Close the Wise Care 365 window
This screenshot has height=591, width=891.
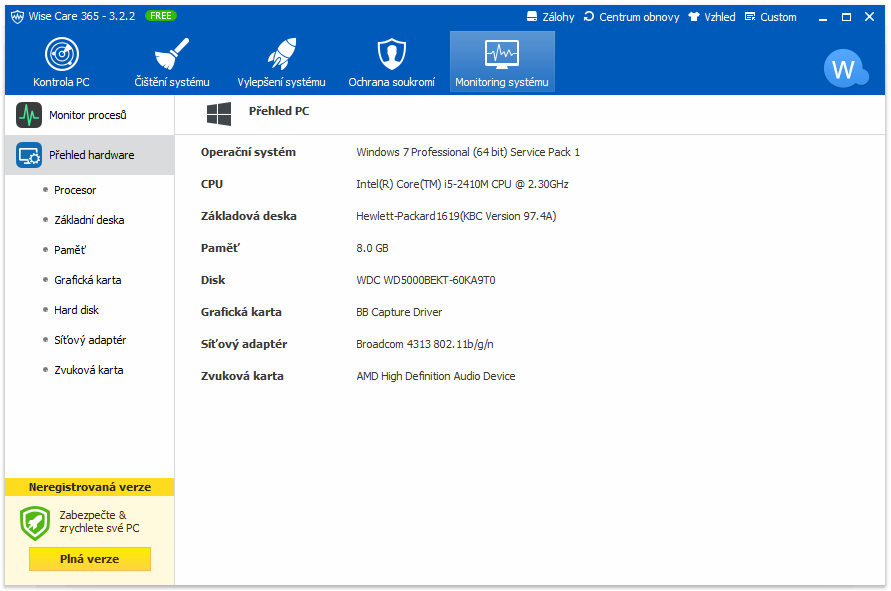869,16
